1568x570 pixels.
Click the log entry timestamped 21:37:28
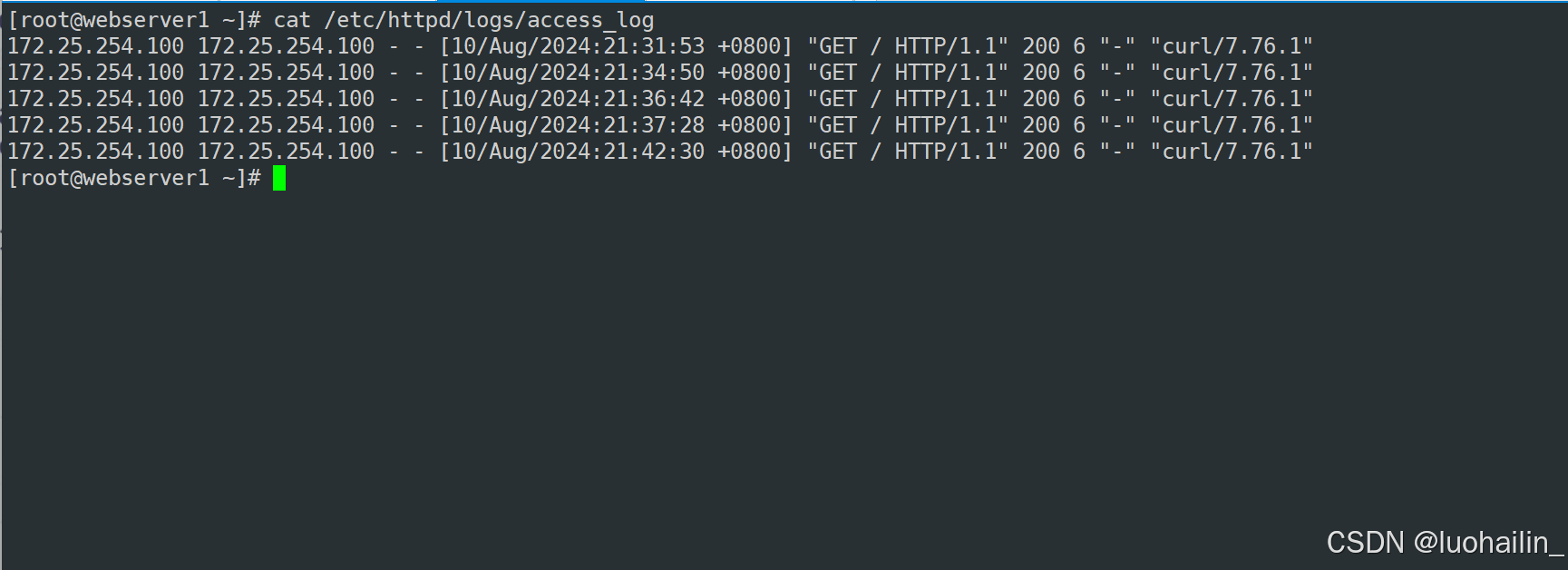click(660, 125)
